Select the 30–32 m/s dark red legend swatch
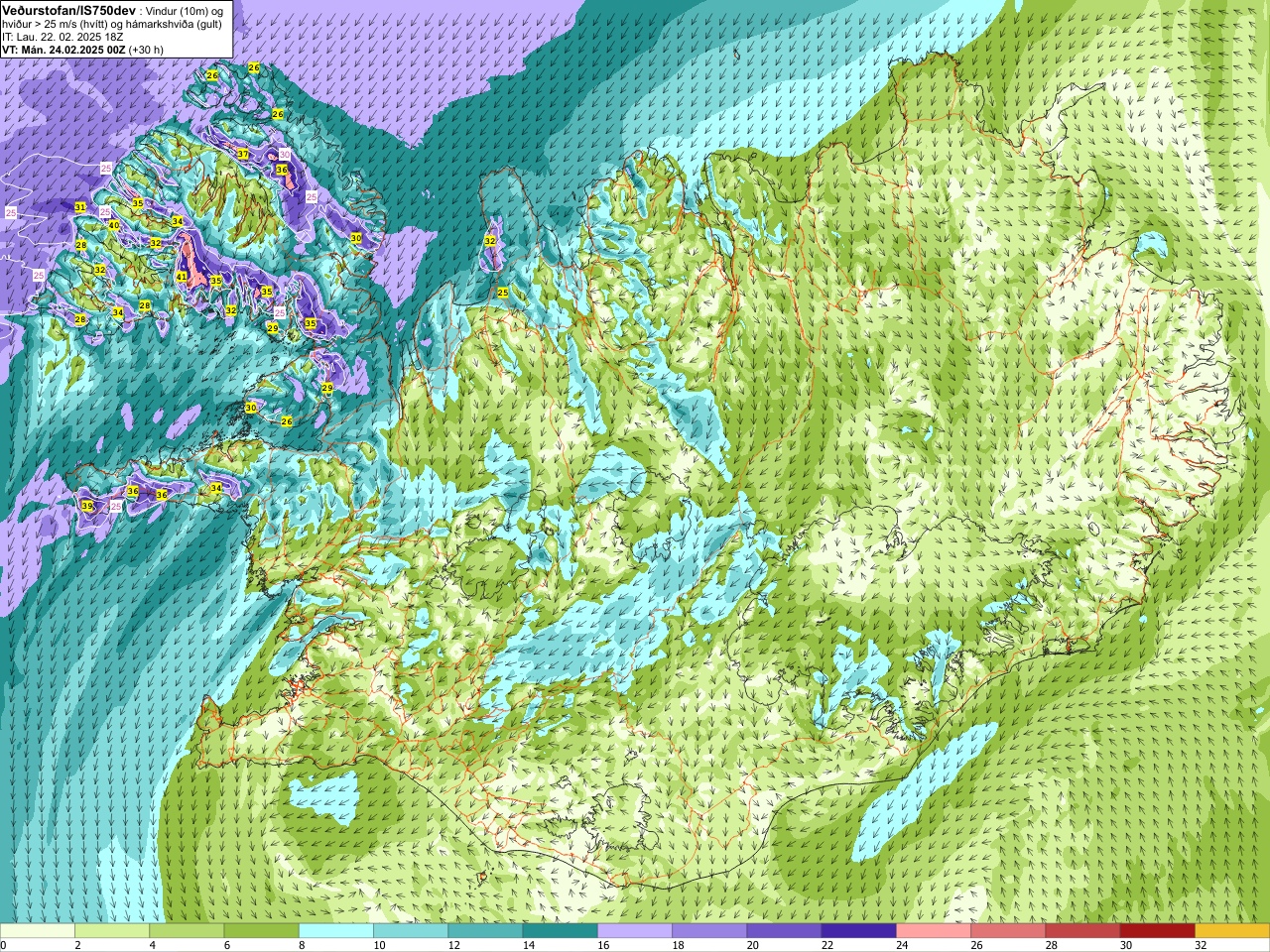This screenshot has width=1270, height=952. 1157,931
